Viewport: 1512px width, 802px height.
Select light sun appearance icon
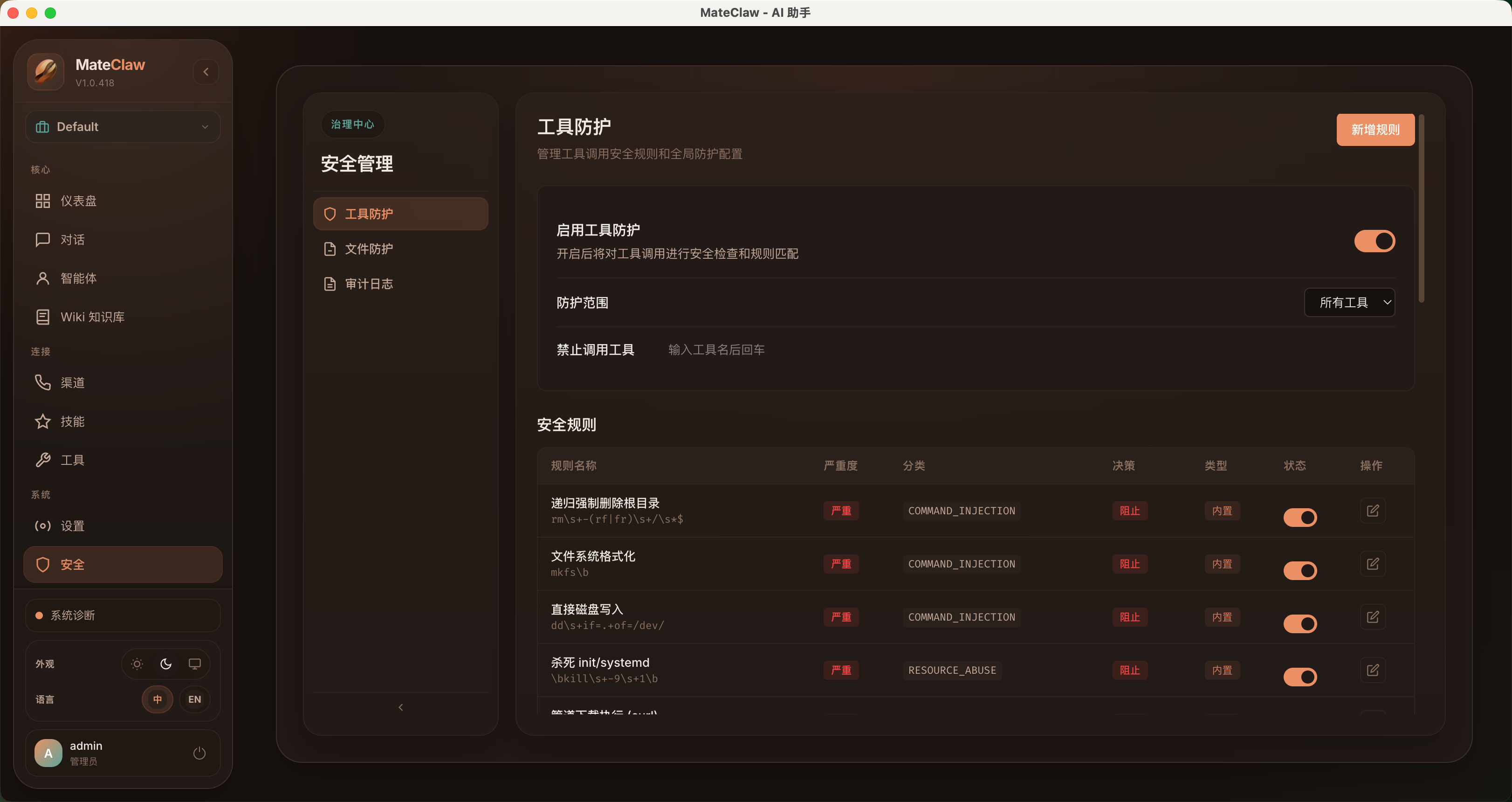[137, 664]
